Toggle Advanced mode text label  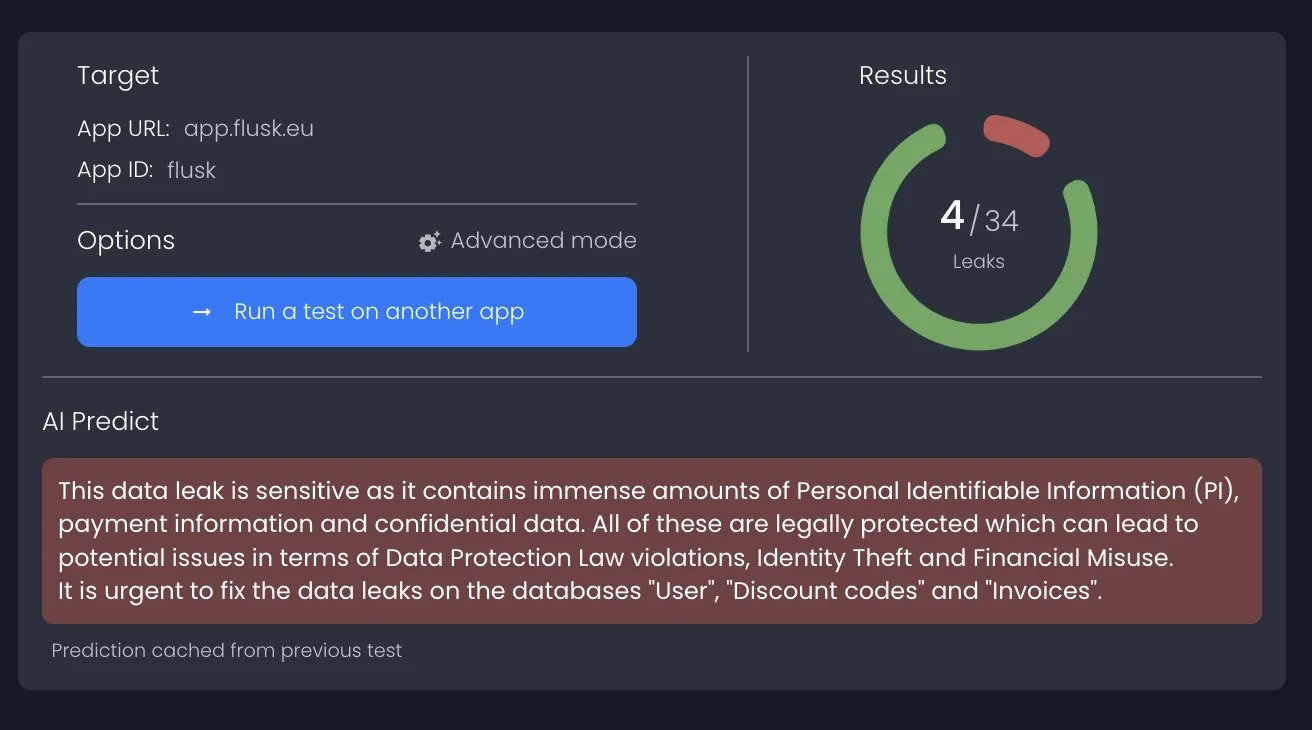(543, 241)
